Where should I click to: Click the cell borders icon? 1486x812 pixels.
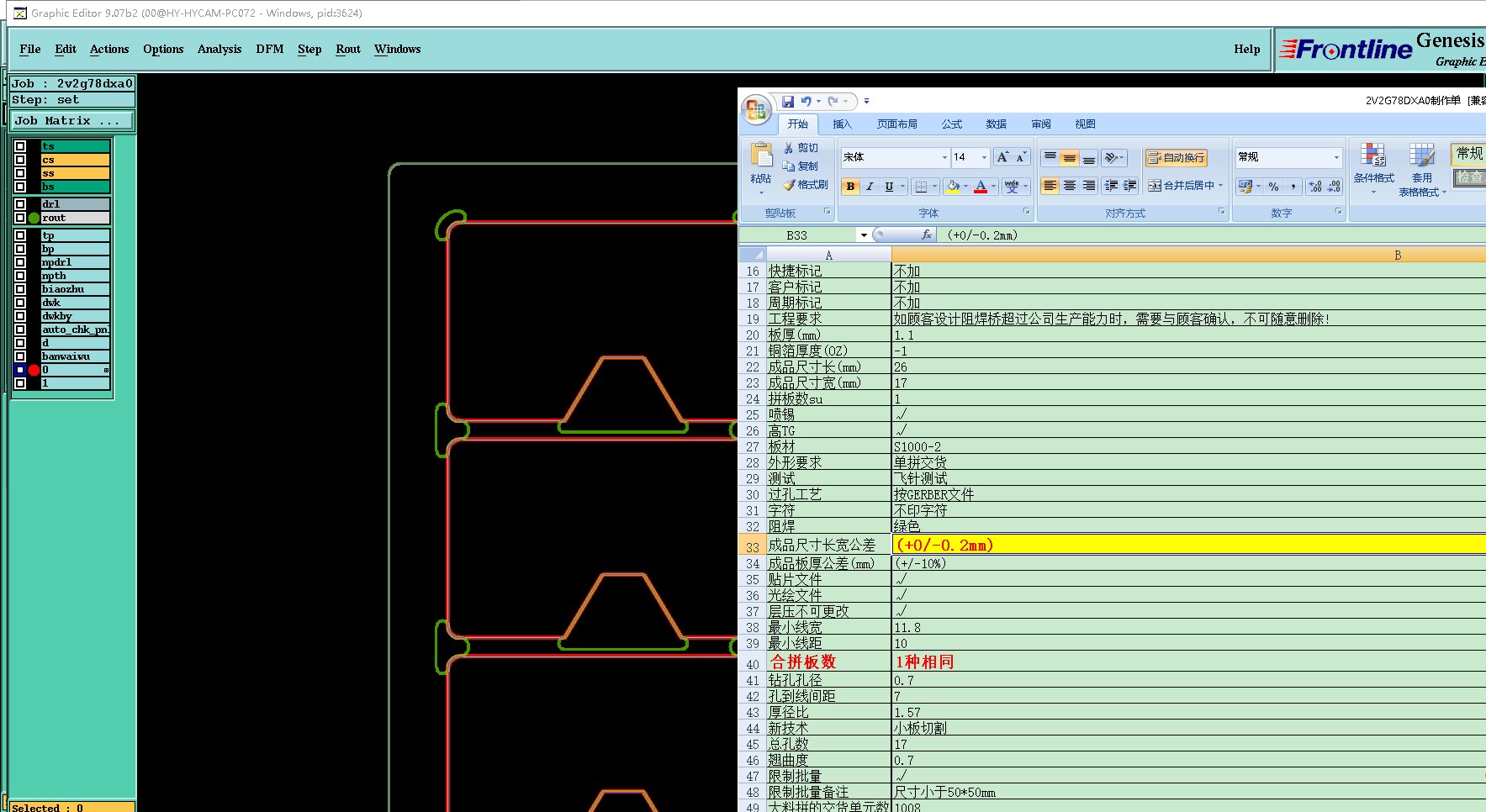coord(921,187)
